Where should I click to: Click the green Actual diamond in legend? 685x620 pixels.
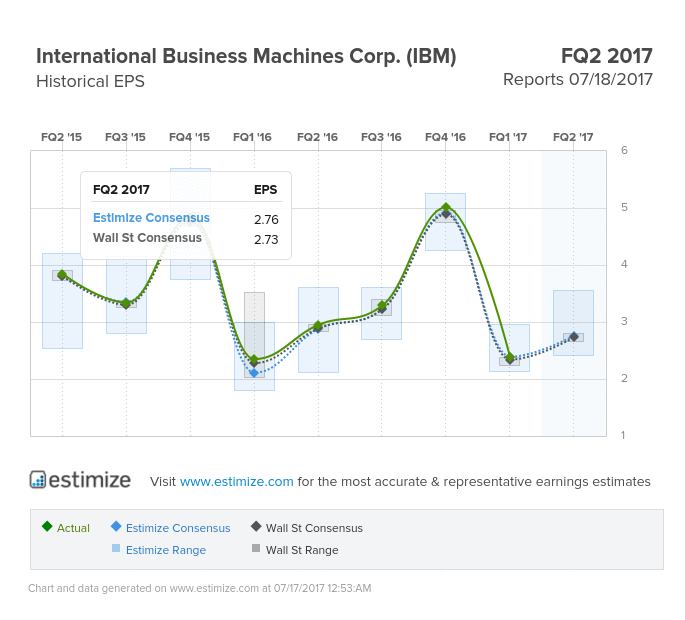47,526
